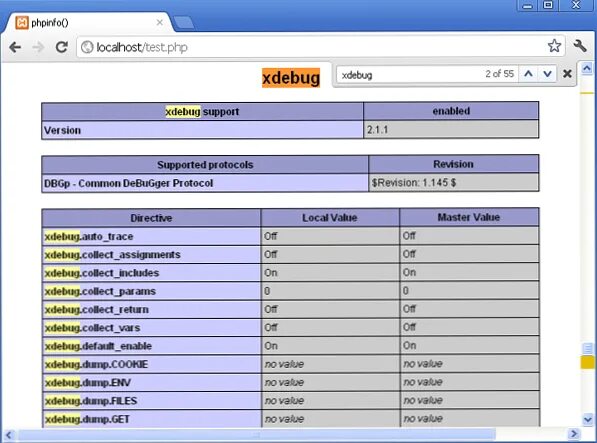Click the vertical scrollbar down arrow
The width and height of the screenshot is (597, 443).
pos(587,419)
